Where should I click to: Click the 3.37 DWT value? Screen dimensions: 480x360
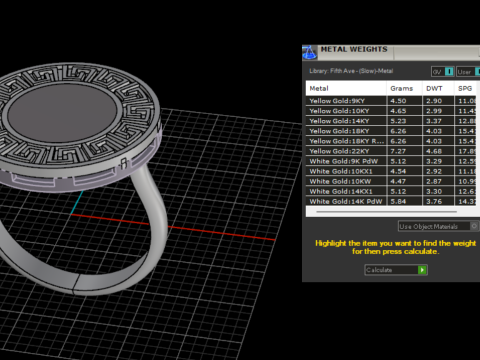click(434, 121)
